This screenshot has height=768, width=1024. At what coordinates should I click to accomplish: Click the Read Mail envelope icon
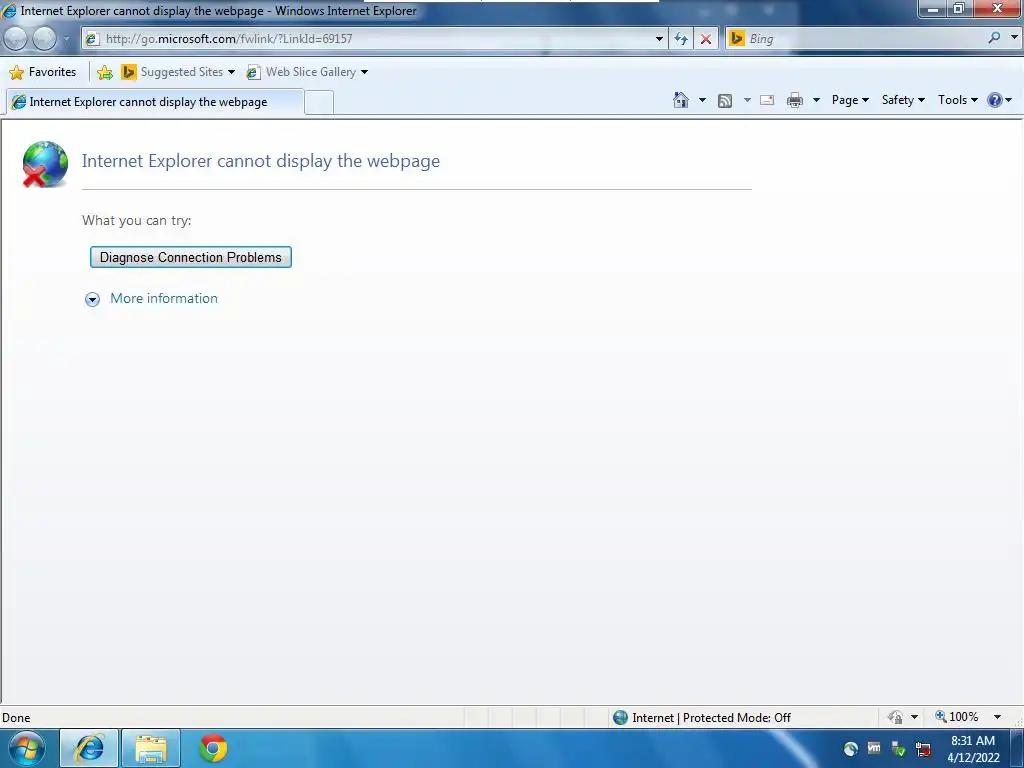767,100
